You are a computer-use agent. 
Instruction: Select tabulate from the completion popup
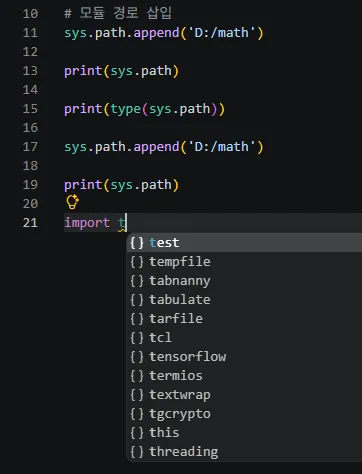(x=245, y=300)
